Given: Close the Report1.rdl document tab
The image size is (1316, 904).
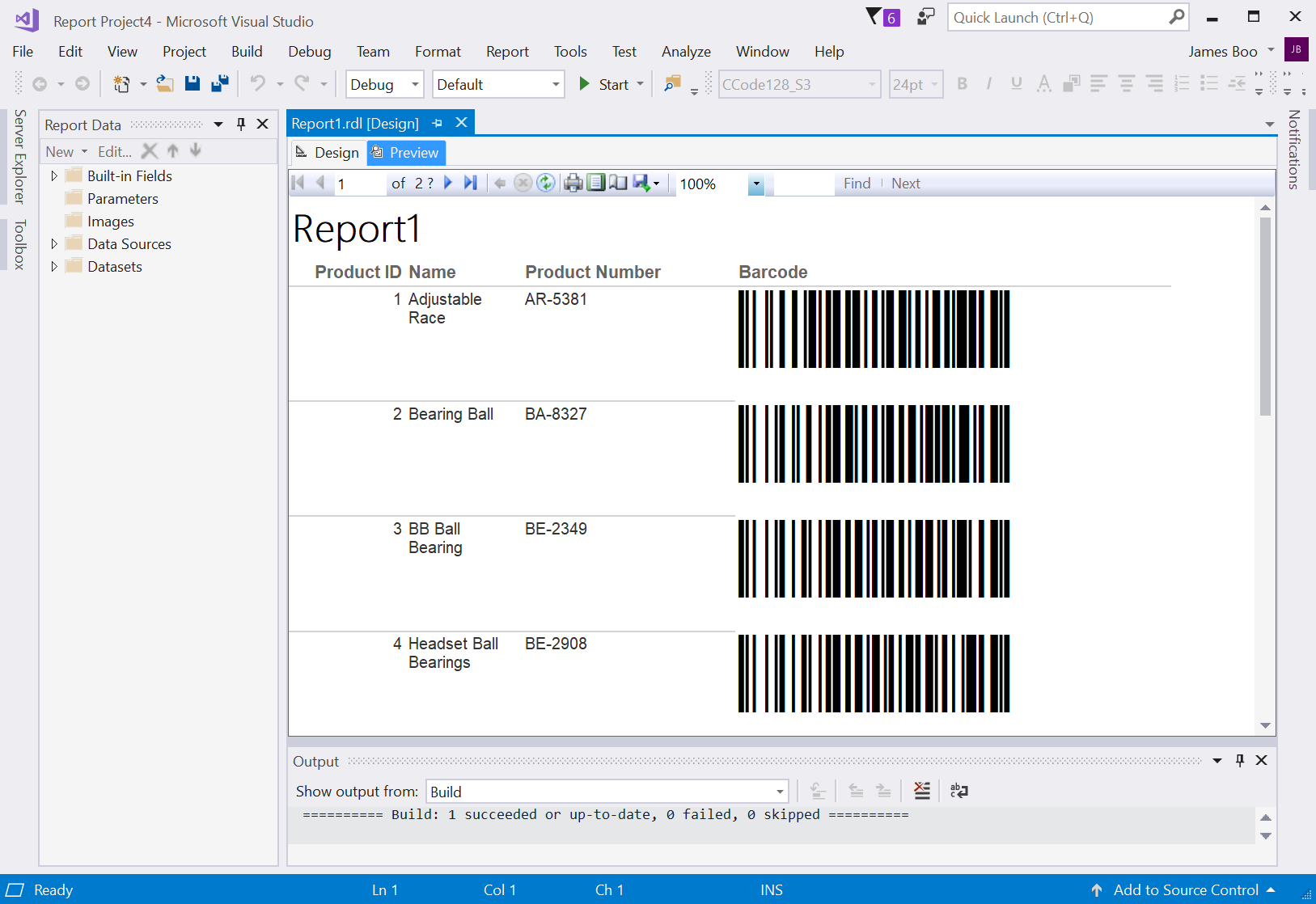Looking at the screenshot, I should [461, 123].
